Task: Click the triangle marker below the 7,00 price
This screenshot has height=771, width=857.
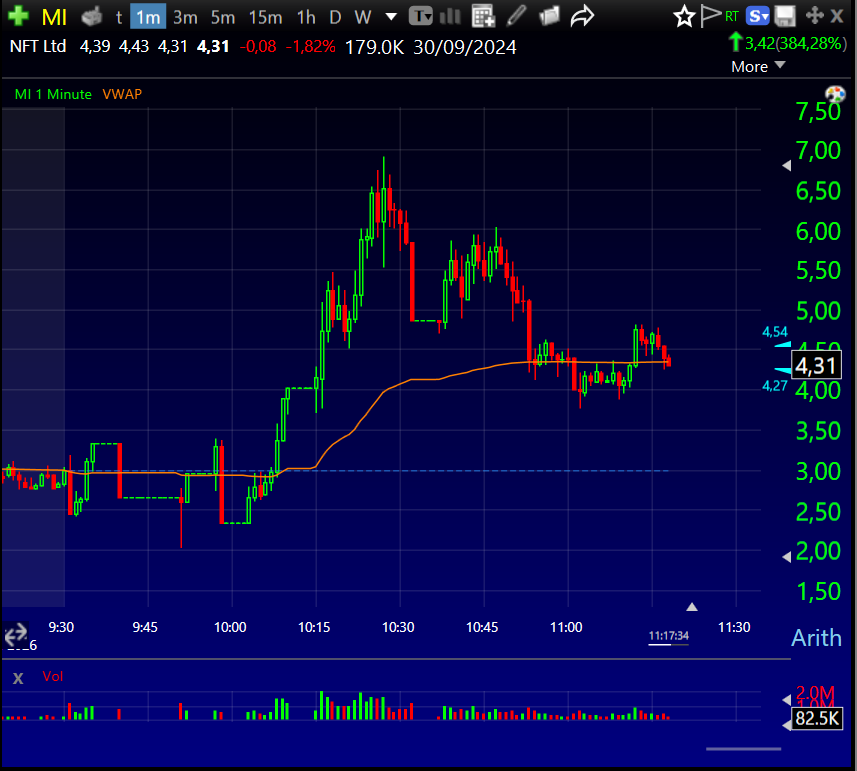Action: (787, 165)
